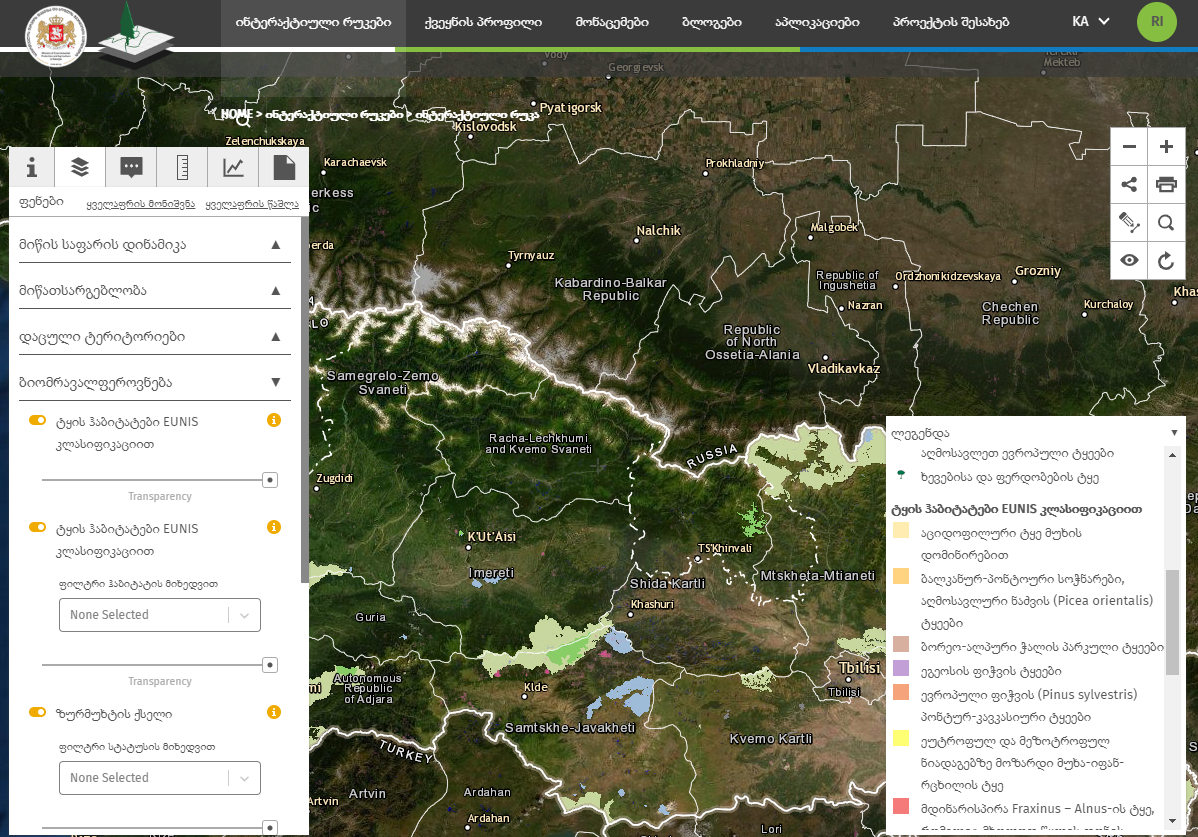Open the line chart analysis icon tab
The image size is (1198, 837).
[x=233, y=167]
